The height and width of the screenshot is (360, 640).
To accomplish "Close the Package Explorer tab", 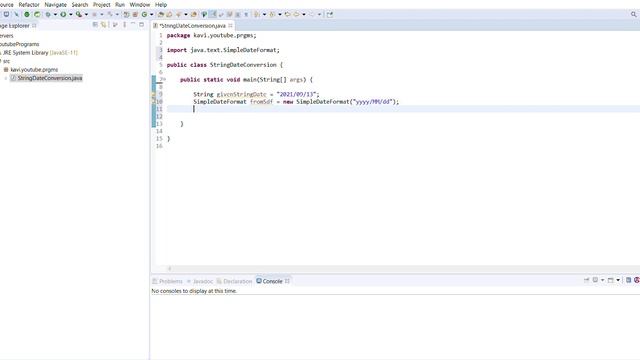I will click(34, 25).
